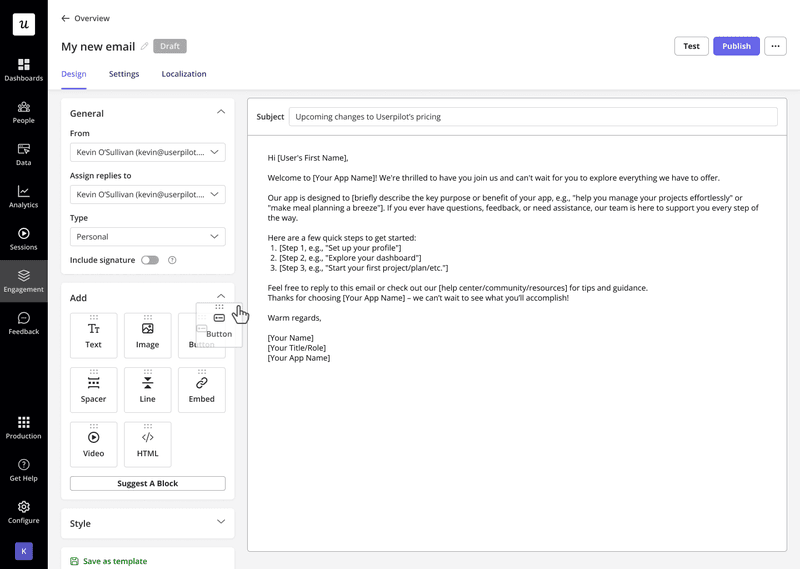
Task: Open Sessions from the sidebar
Action: (23, 238)
